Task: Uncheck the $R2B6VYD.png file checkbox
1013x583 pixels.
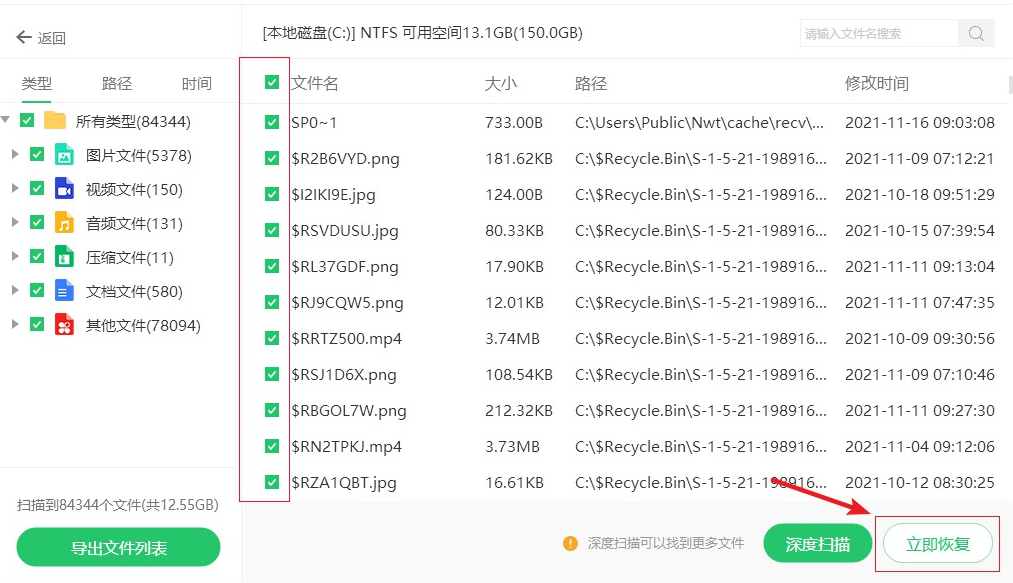Action: tap(272, 158)
